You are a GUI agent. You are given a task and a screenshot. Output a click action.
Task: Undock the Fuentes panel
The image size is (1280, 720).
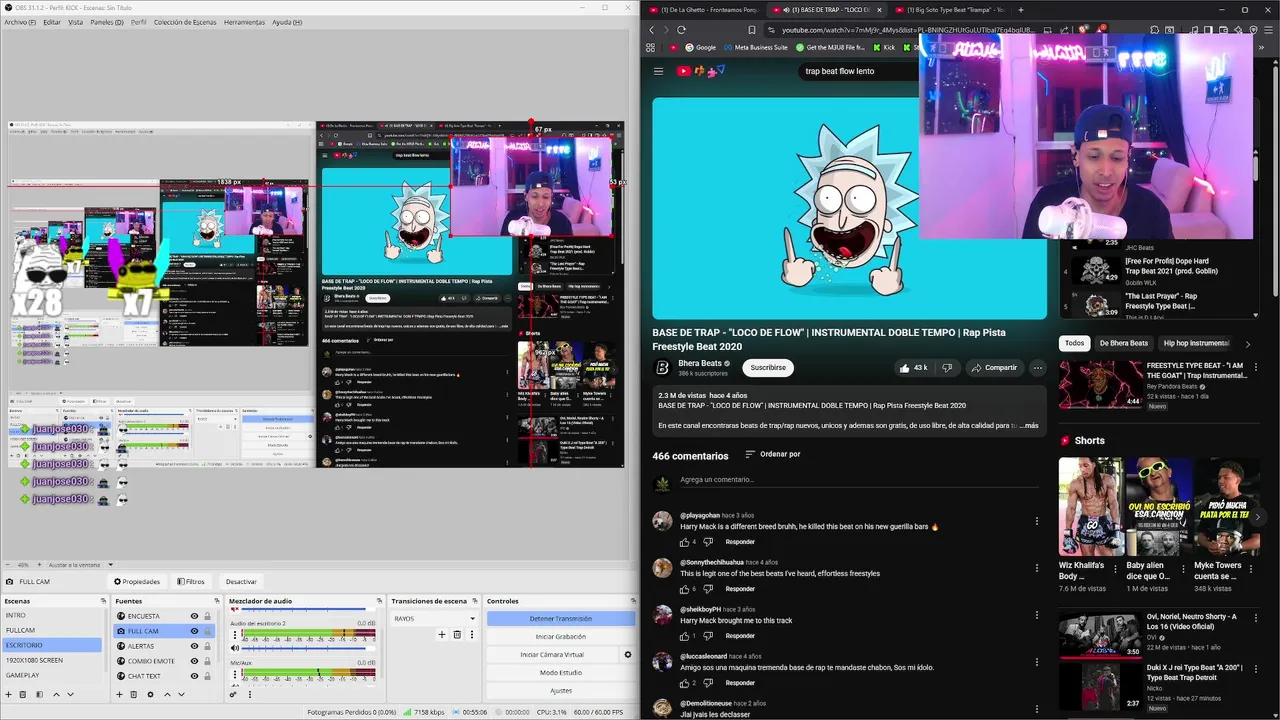(x=215, y=601)
